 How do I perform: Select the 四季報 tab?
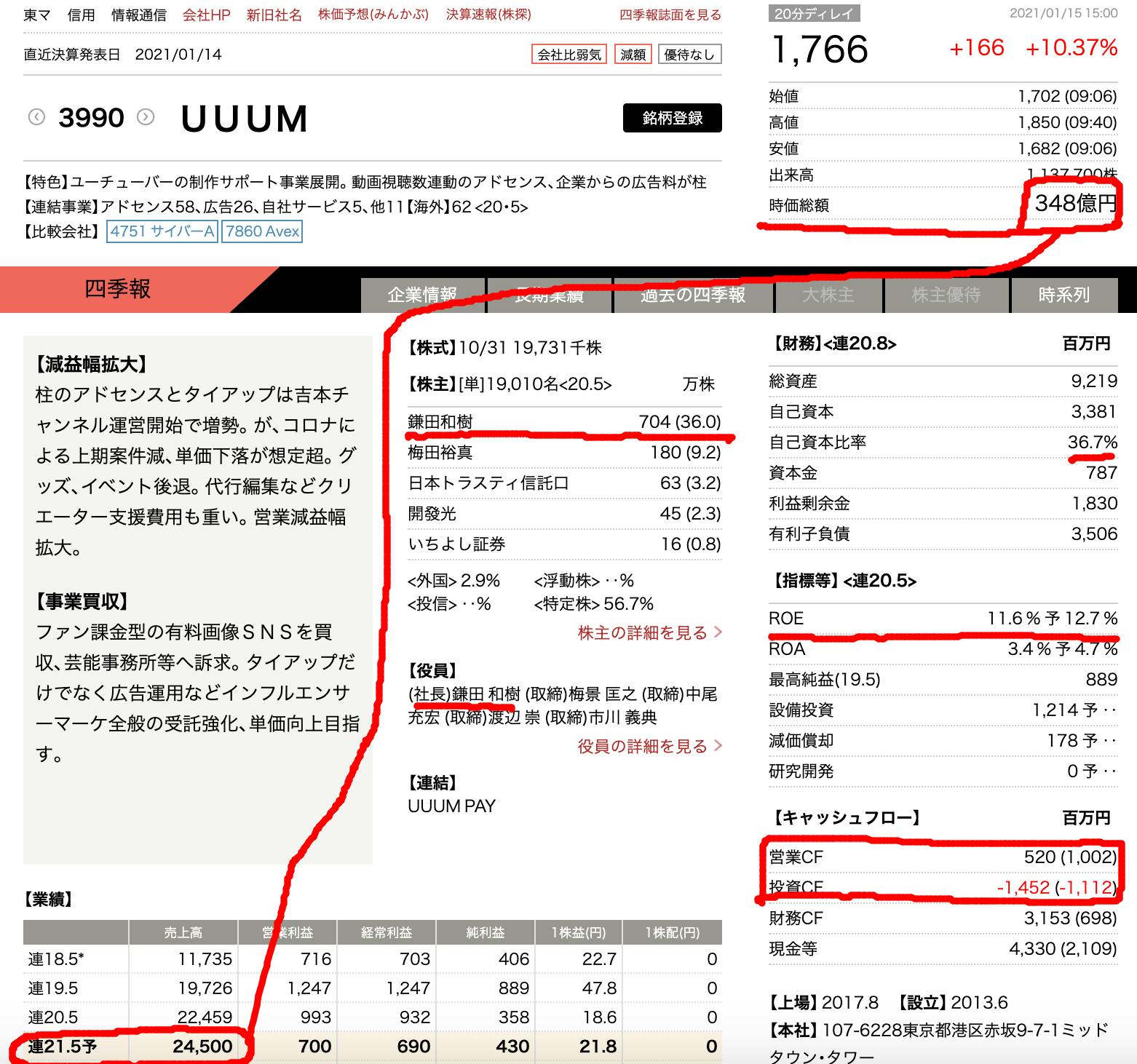118,289
